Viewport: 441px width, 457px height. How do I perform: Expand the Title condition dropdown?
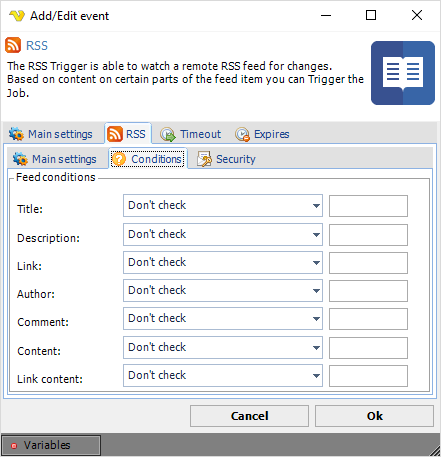tap(223, 206)
